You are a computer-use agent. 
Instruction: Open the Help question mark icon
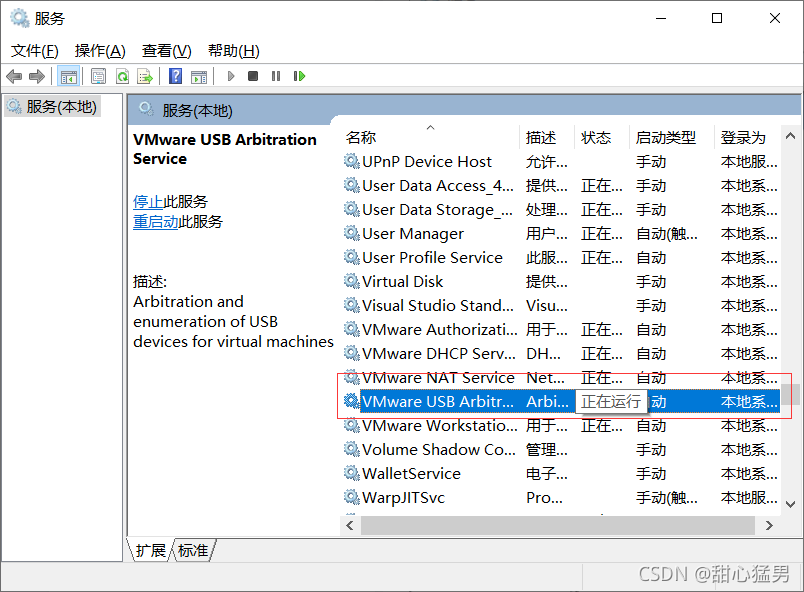(x=175, y=76)
